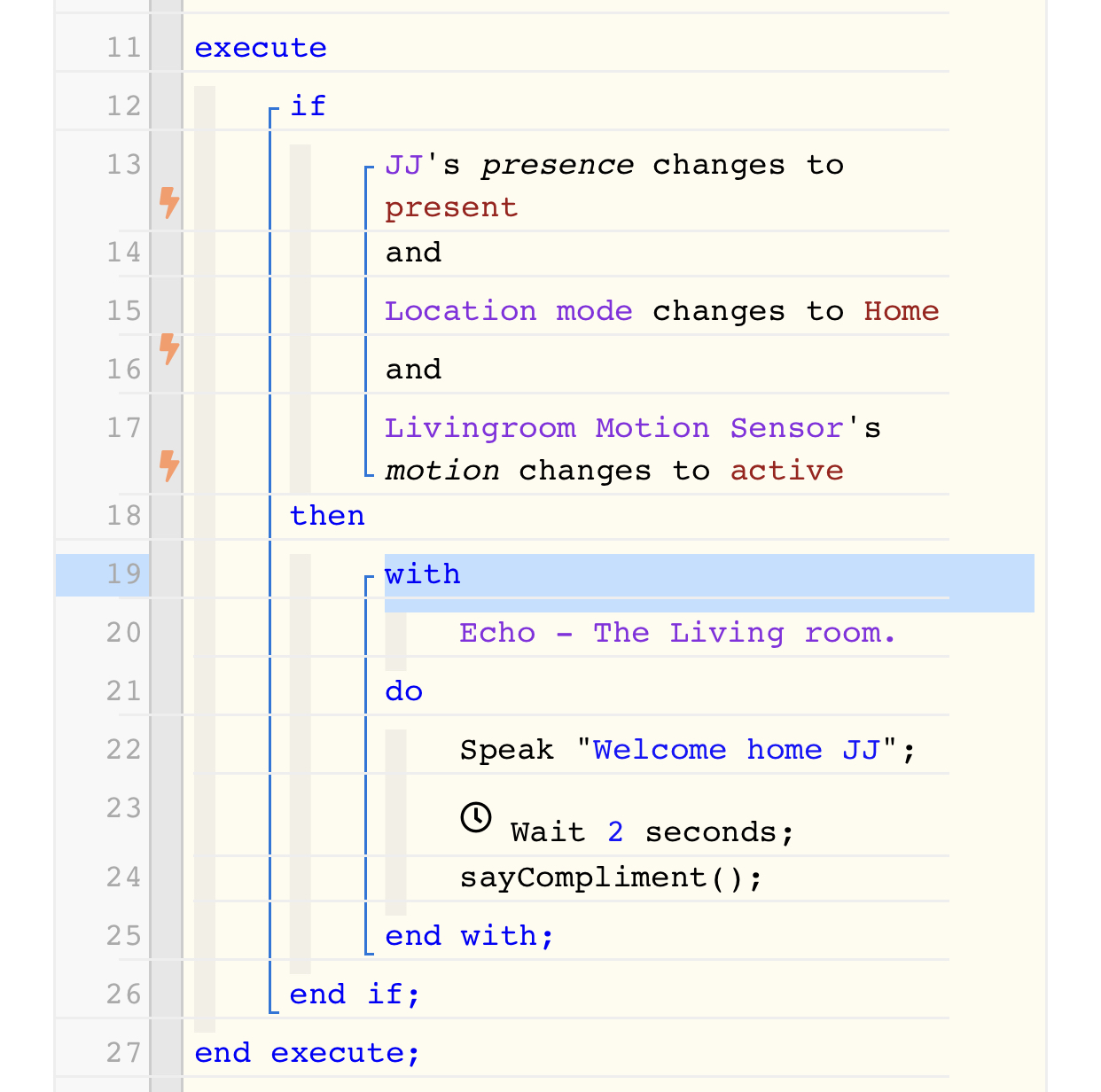Click 'Echo - The Living room.' device
This screenshot has width=1101, height=1092.
click(x=678, y=633)
